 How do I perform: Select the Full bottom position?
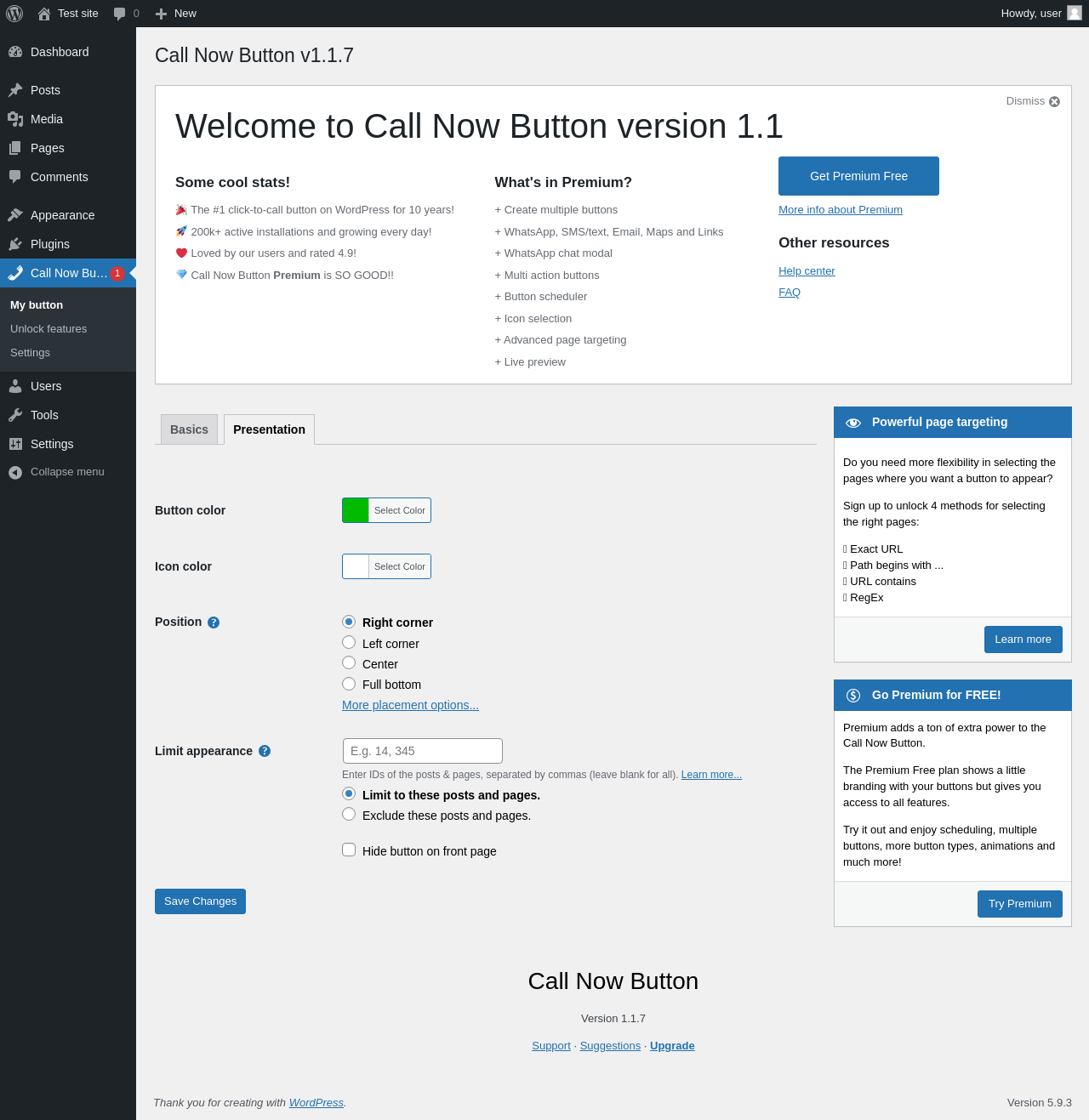coord(349,684)
